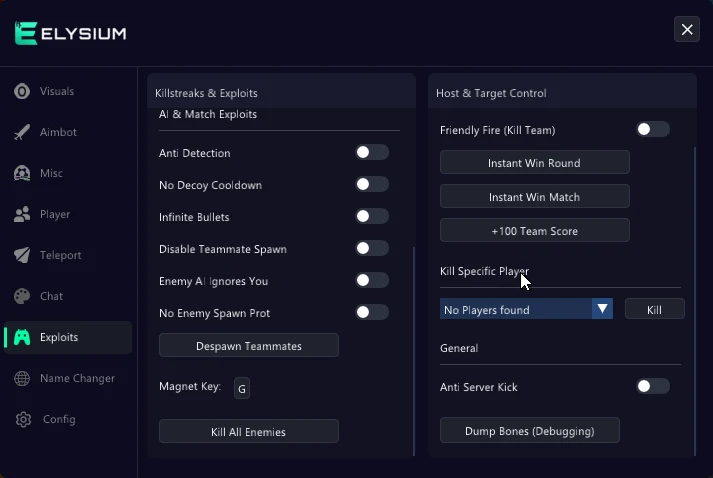Enable the Anti Detection toggle

coord(372,152)
